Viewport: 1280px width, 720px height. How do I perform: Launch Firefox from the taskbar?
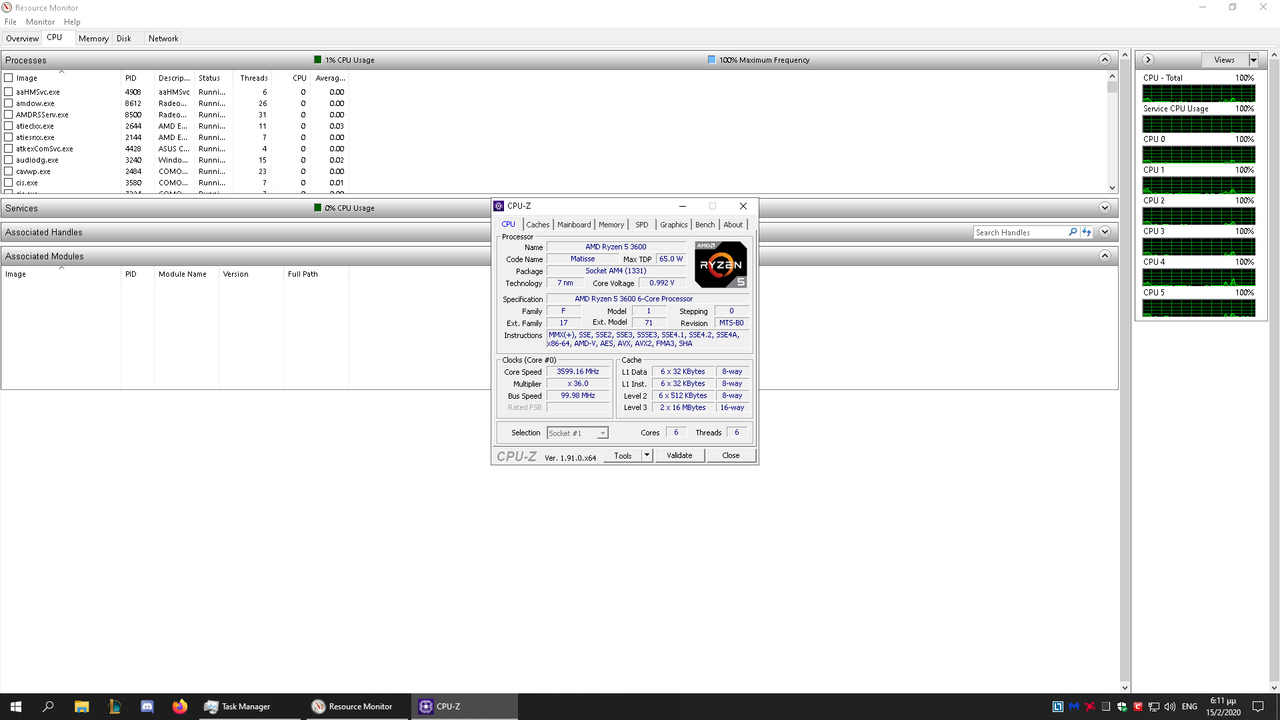(x=179, y=706)
